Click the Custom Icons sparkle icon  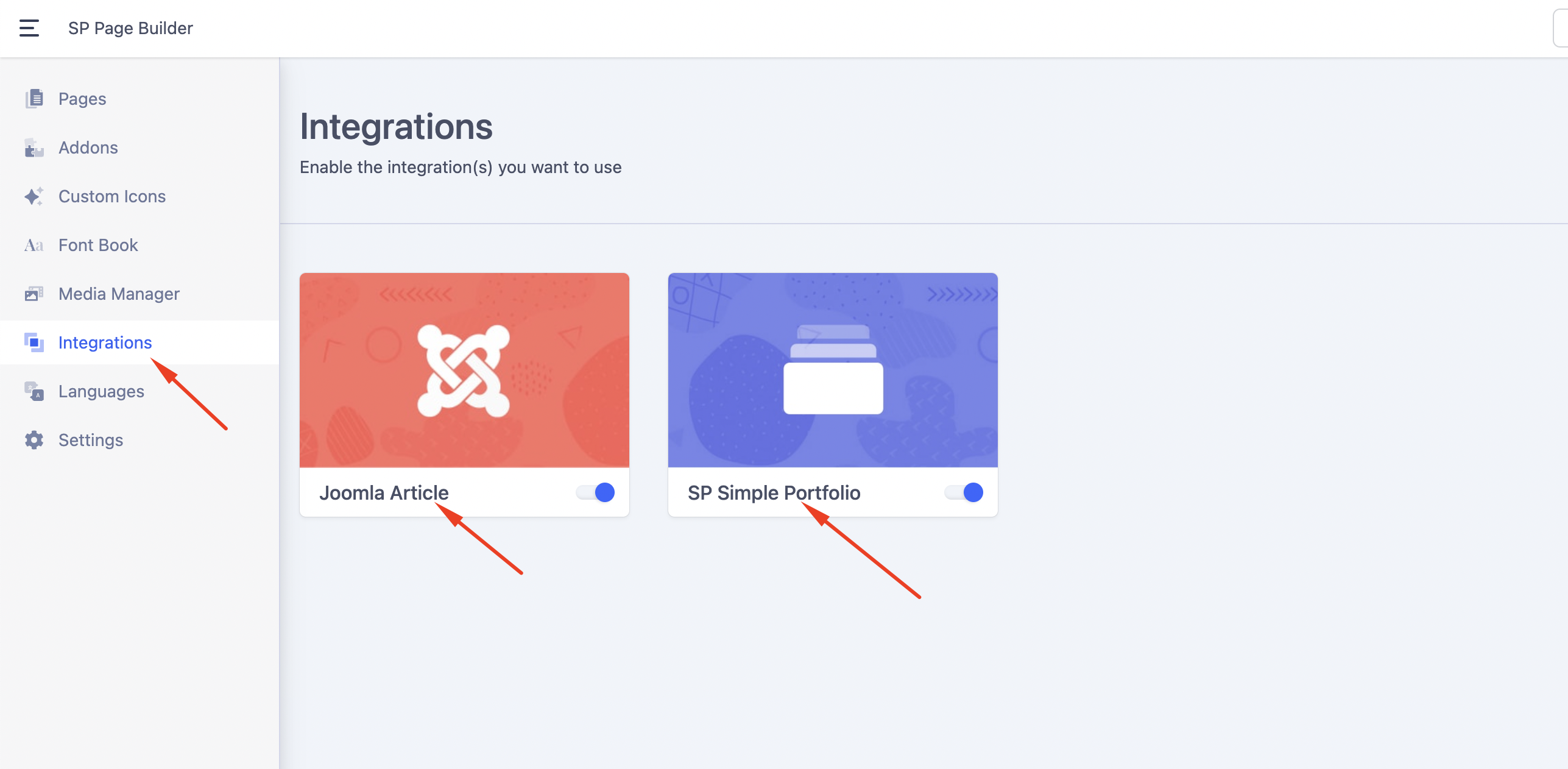34,196
